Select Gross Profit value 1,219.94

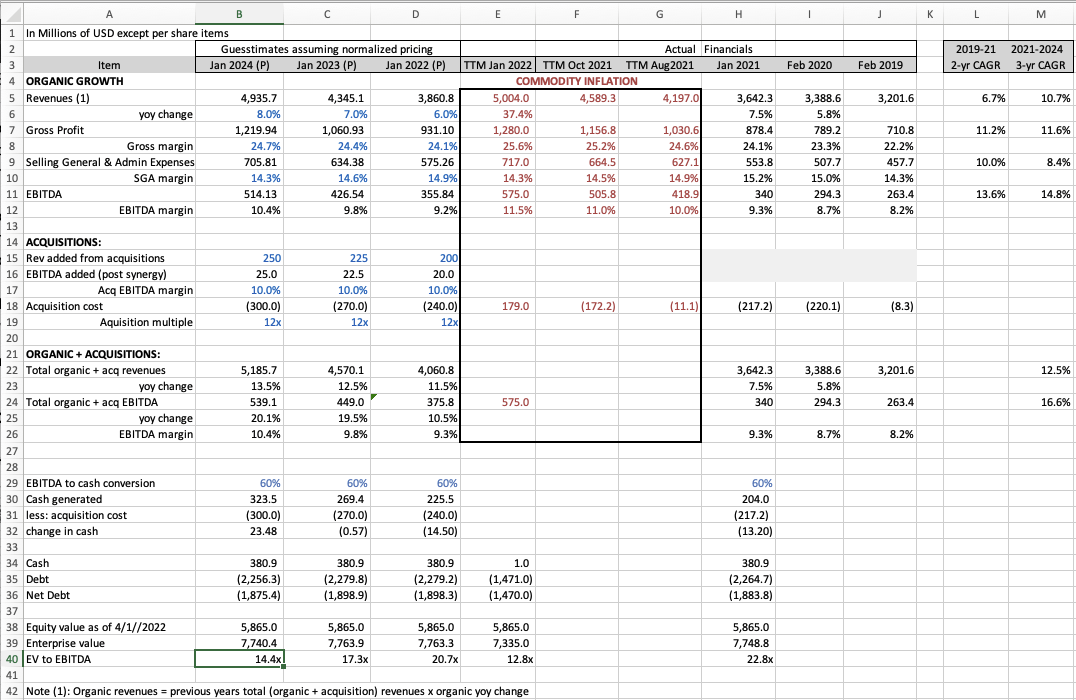click(239, 130)
